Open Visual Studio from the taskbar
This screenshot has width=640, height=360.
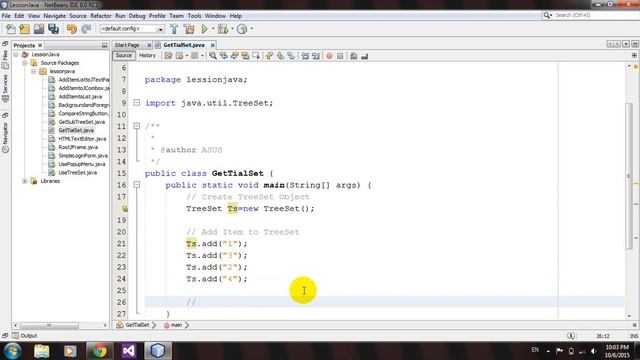[129, 351]
